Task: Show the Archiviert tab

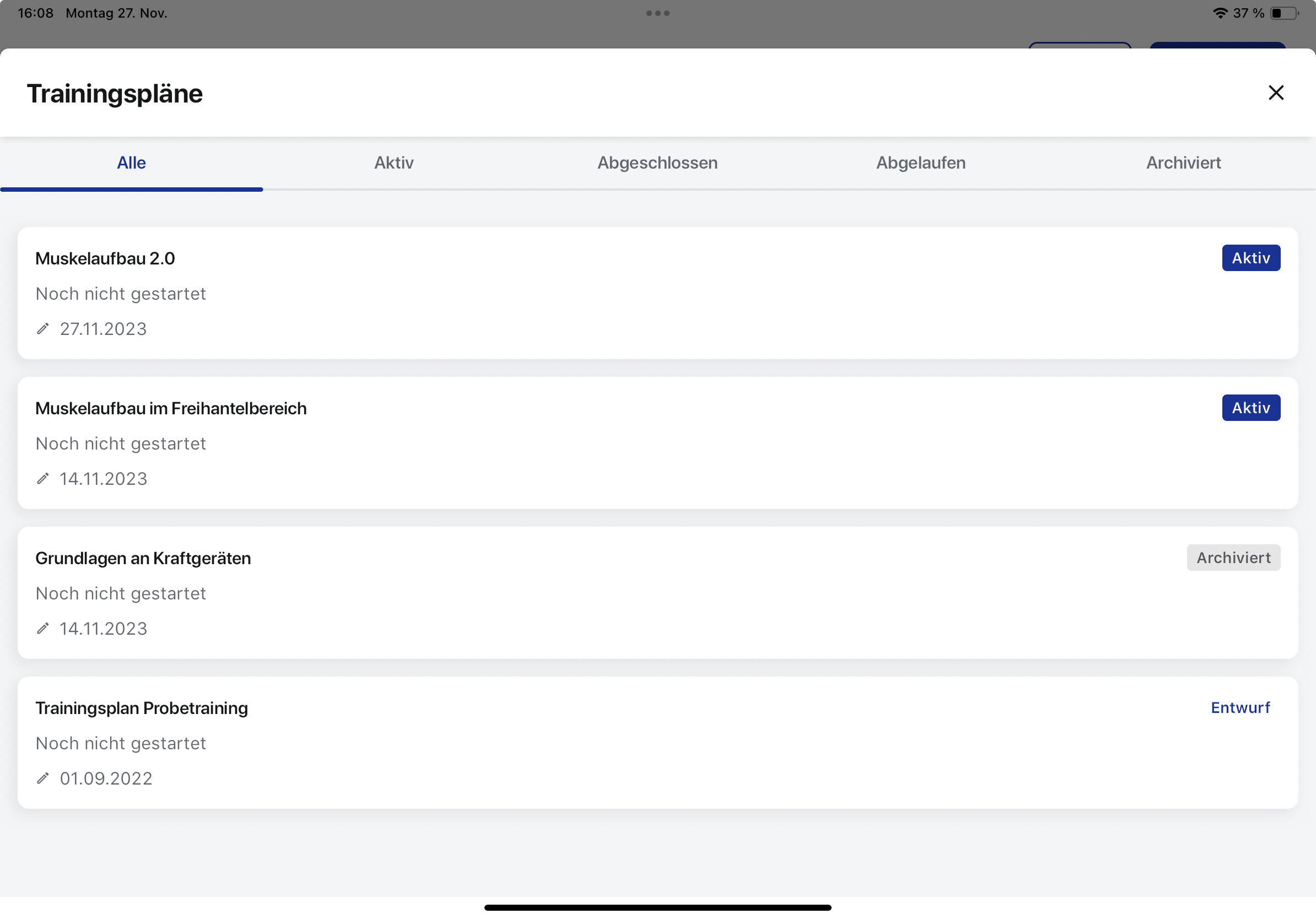Action: [1184, 163]
